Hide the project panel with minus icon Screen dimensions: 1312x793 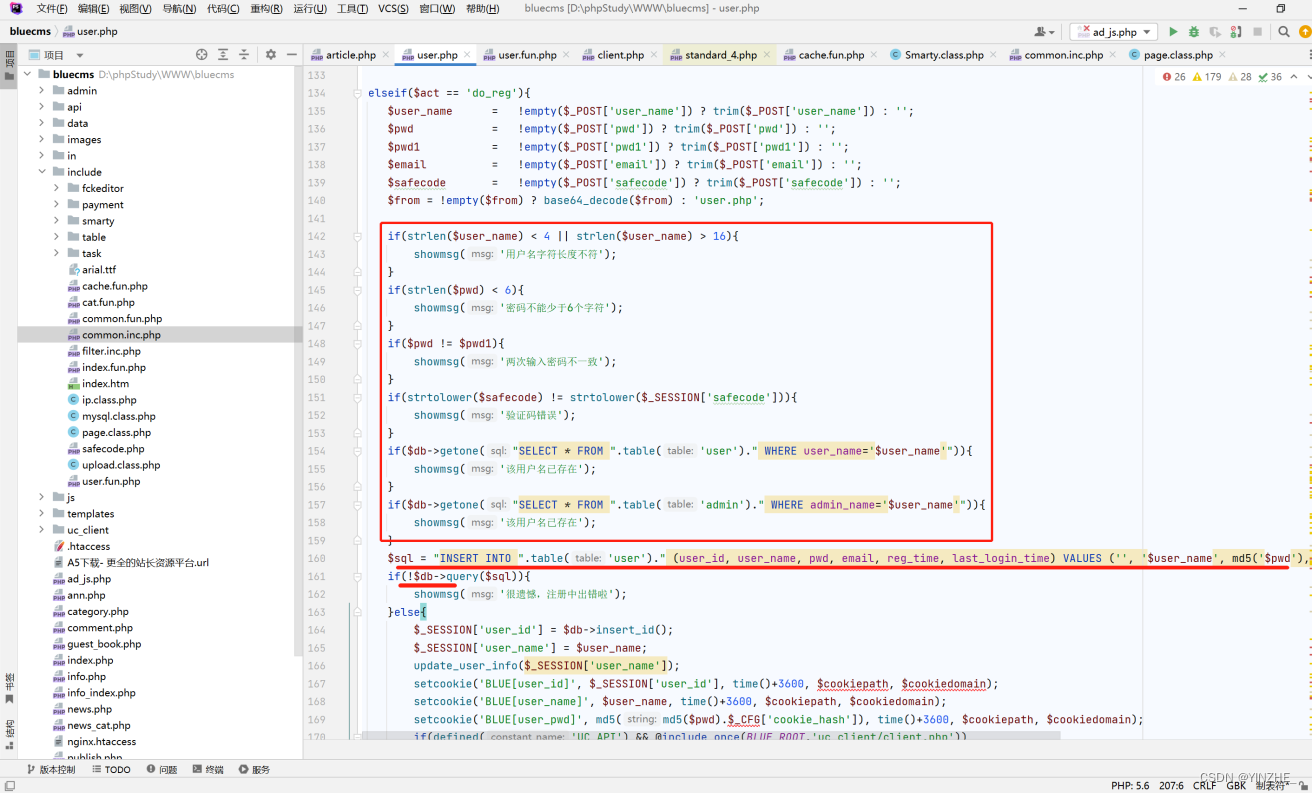pos(291,55)
